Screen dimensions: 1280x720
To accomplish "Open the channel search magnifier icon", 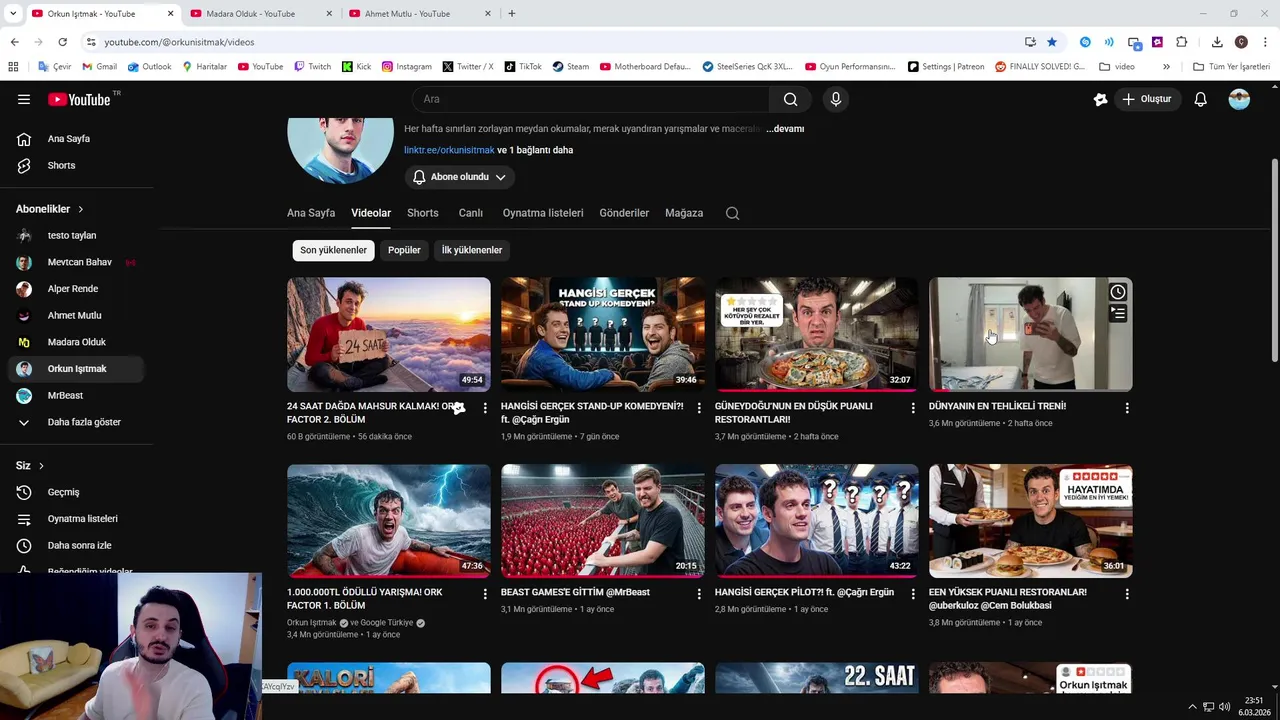I will pyautogui.click(x=732, y=213).
